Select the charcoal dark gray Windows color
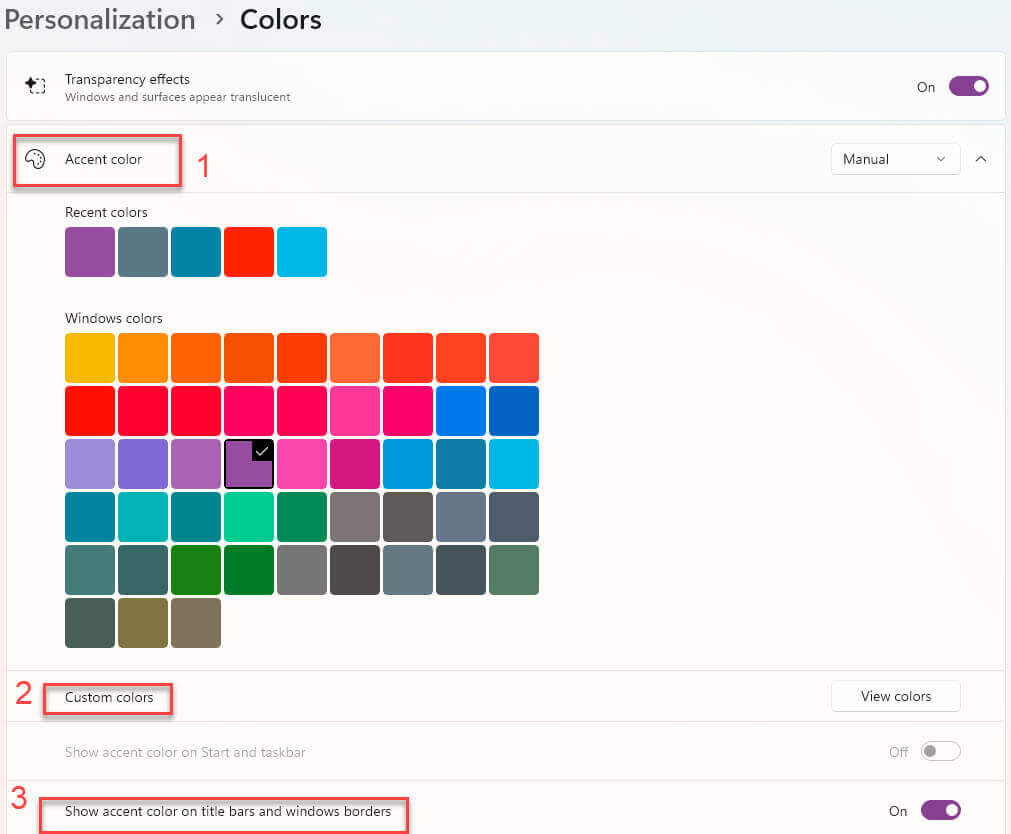This screenshot has height=834, width=1011. click(355, 570)
